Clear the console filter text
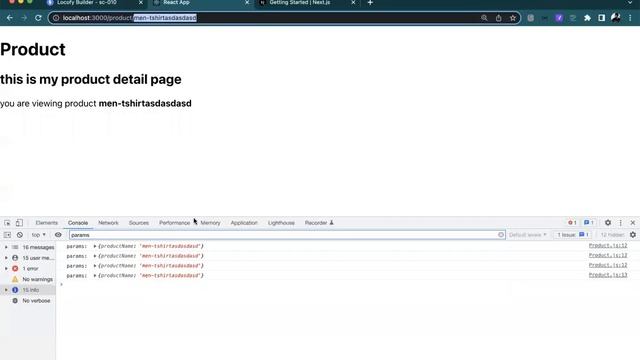This screenshot has width=640, height=360. pyautogui.click(x=501, y=235)
